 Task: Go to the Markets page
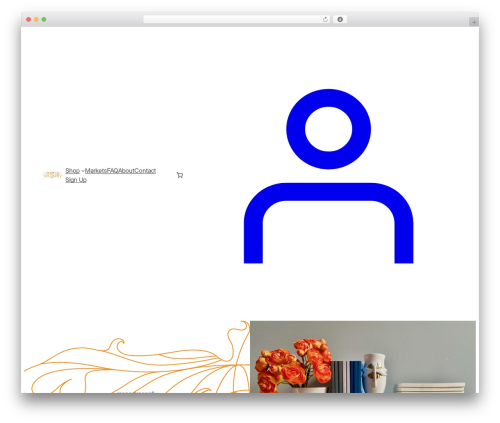[96, 171]
